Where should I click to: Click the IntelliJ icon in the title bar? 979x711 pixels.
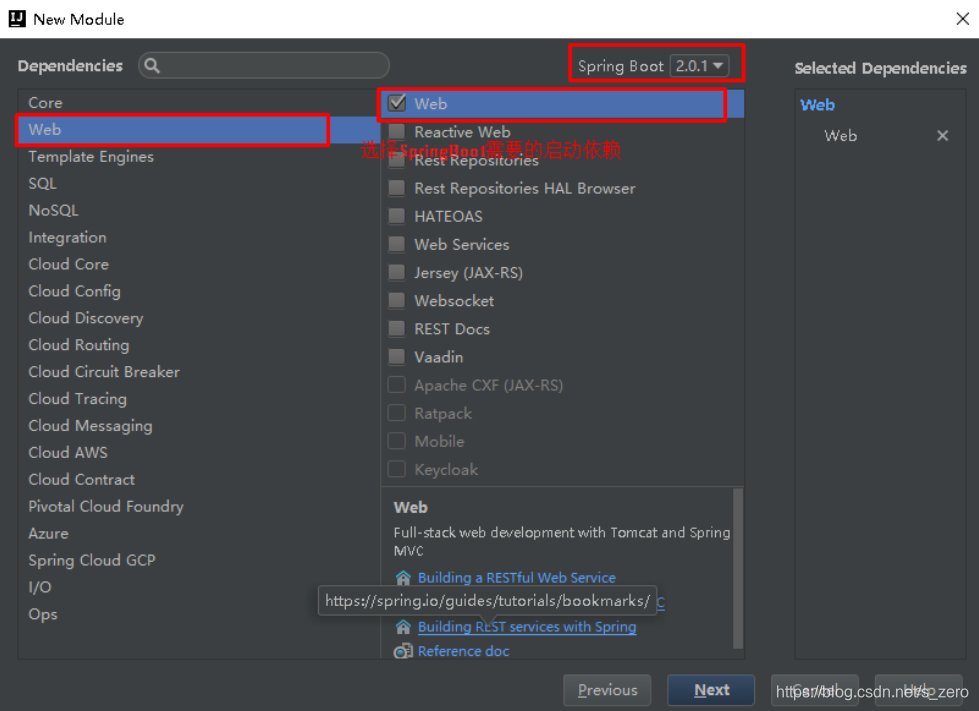17,19
